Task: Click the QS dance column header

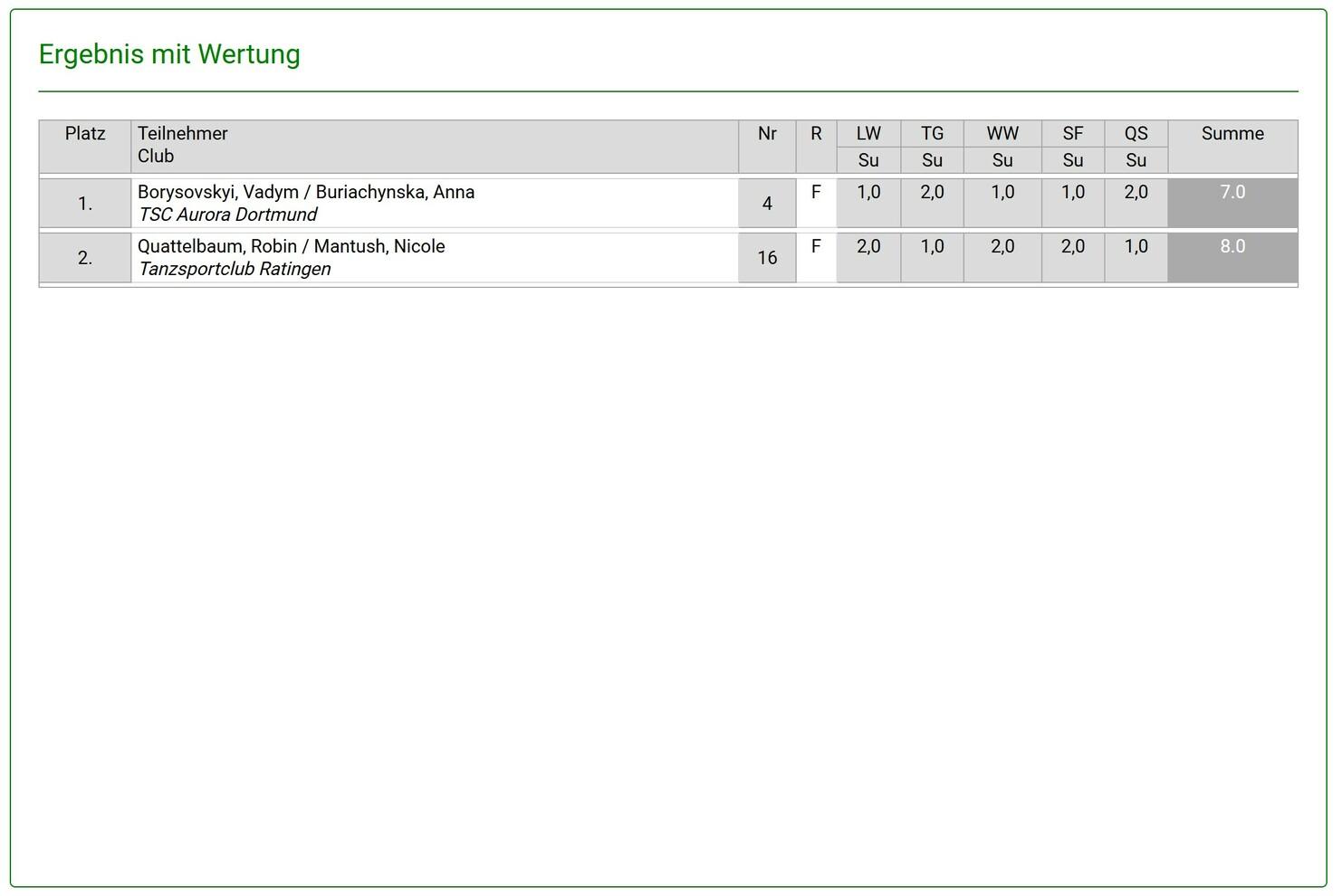Action: (1136, 134)
